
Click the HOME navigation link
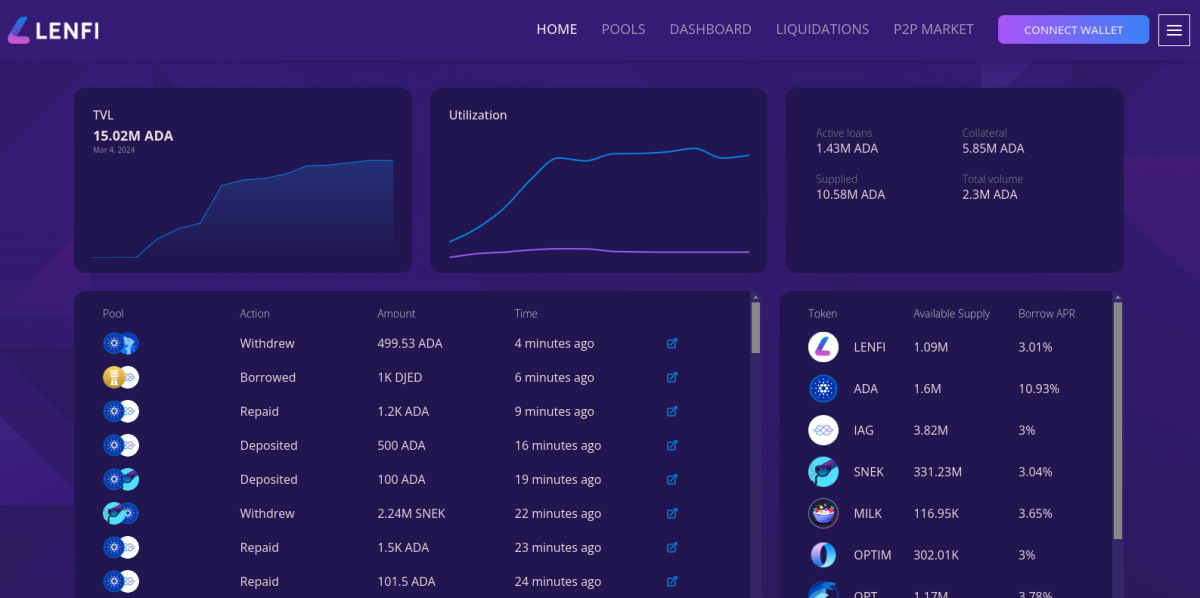pos(557,29)
